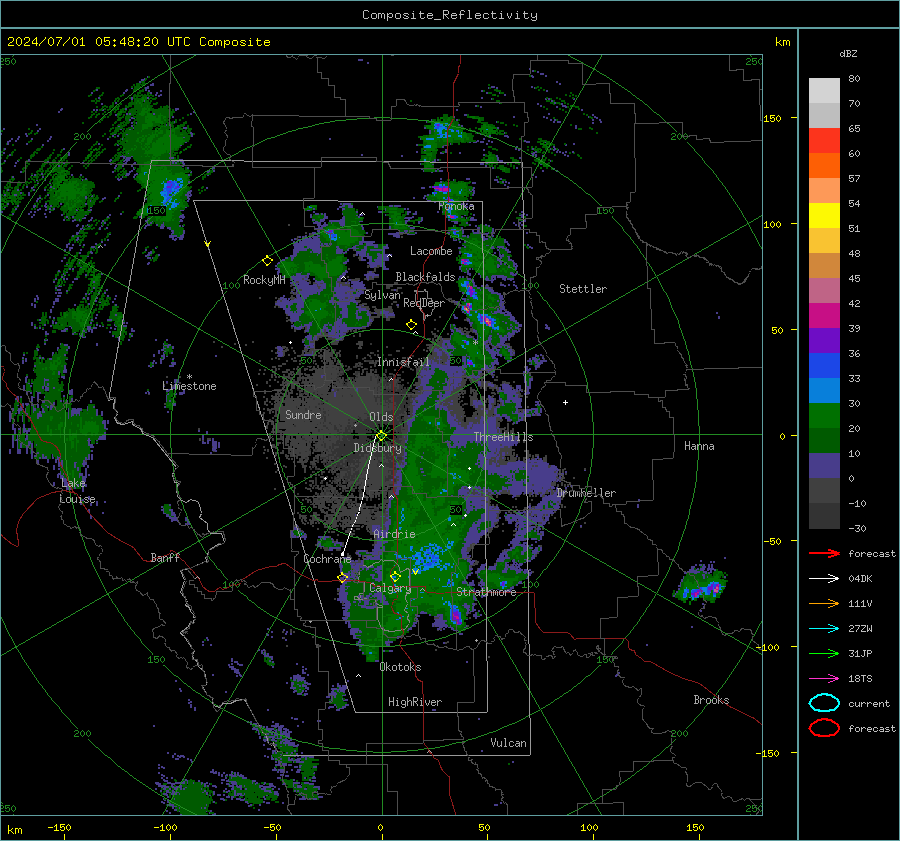
Task: Click the green 31JP arrow in legend
Action: tap(824, 653)
